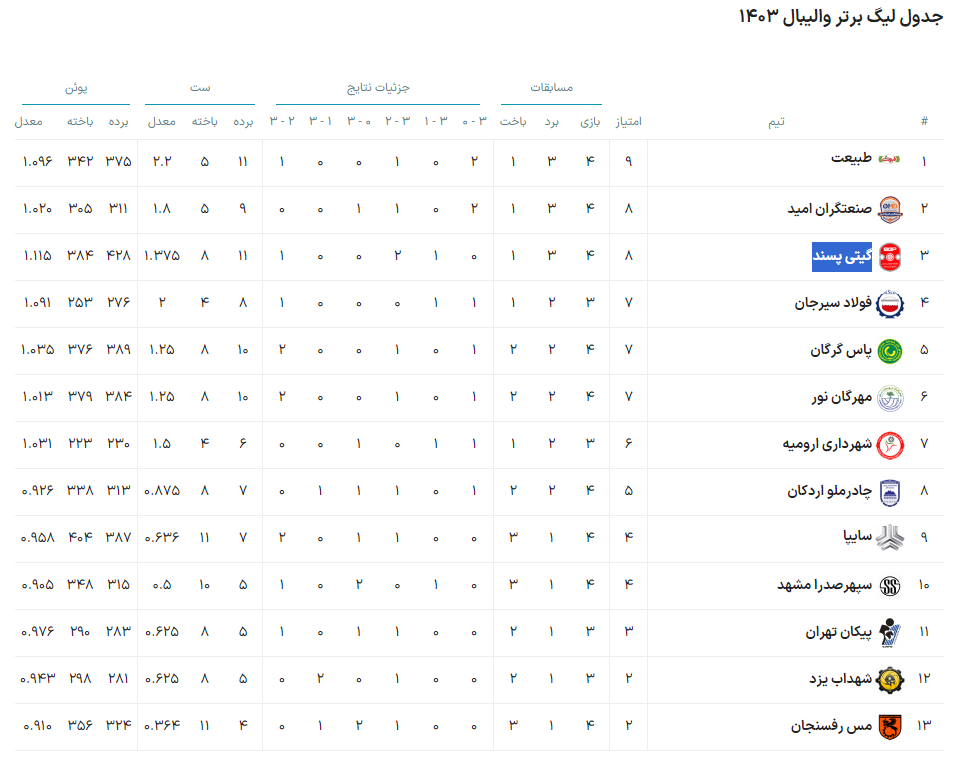The image size is (958, 765).
Task: Click سایپا points lost ۴۰۴
Action: point(80,538)
